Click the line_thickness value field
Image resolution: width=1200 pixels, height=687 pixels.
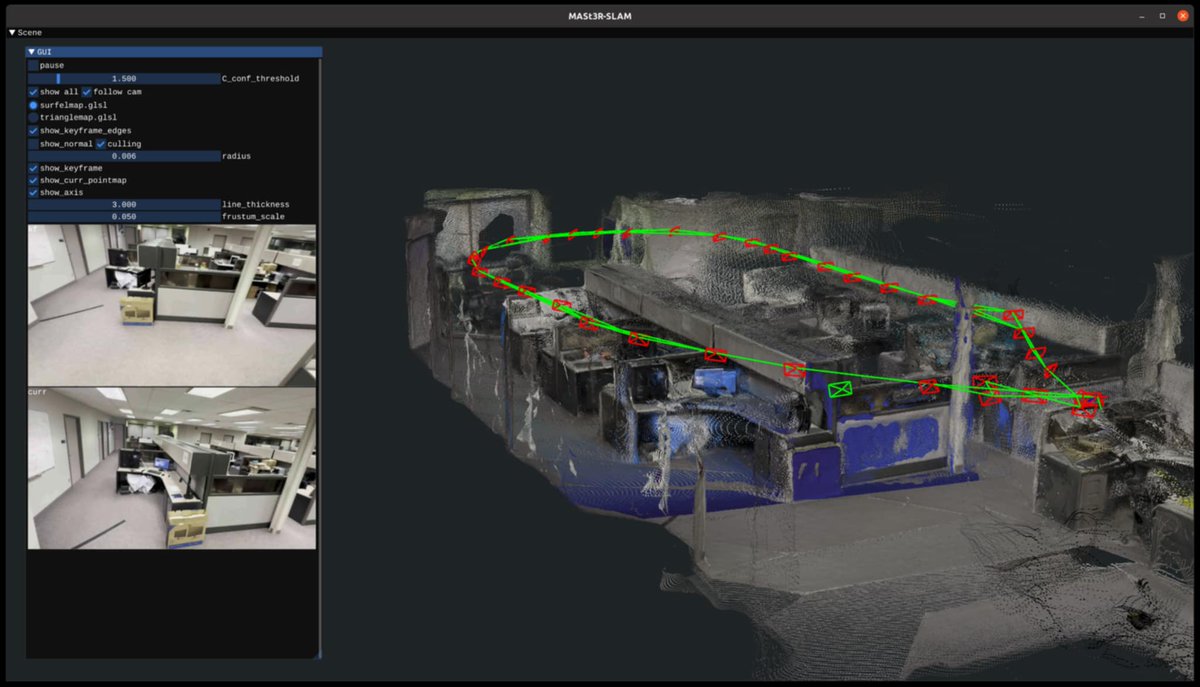[123, 204]
